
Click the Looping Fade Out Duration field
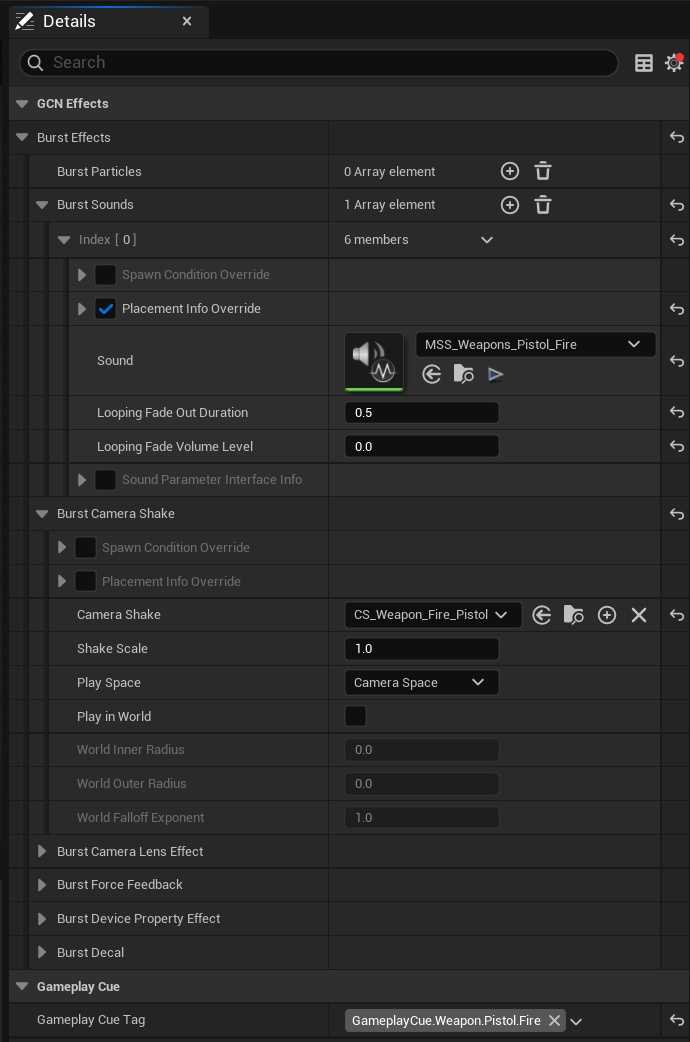click(x=421, y=413)
